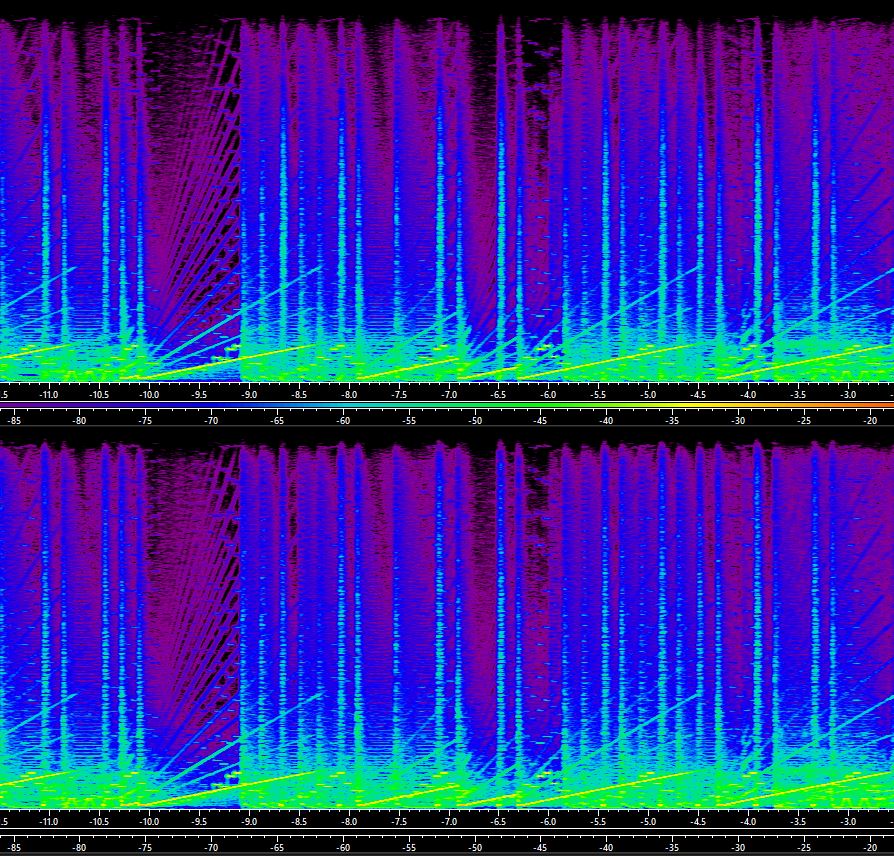Click -25 on the upper dB color scale

pyautogui.click(x=804, y=420)
